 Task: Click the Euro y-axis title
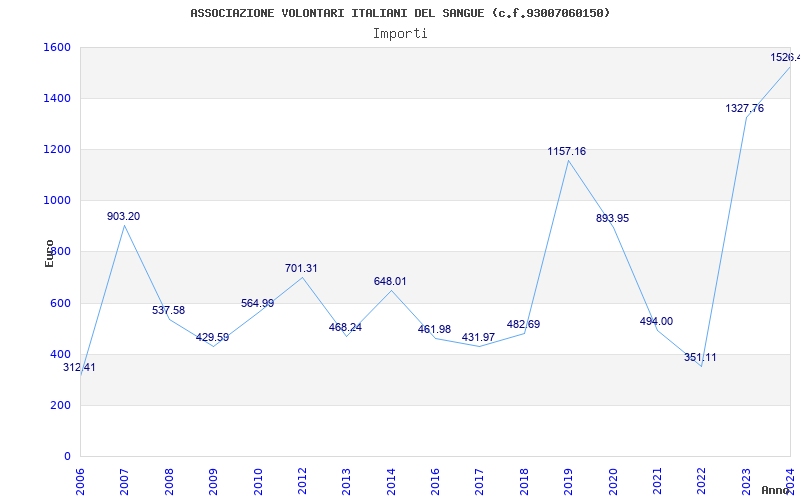(x=49, y=253)
